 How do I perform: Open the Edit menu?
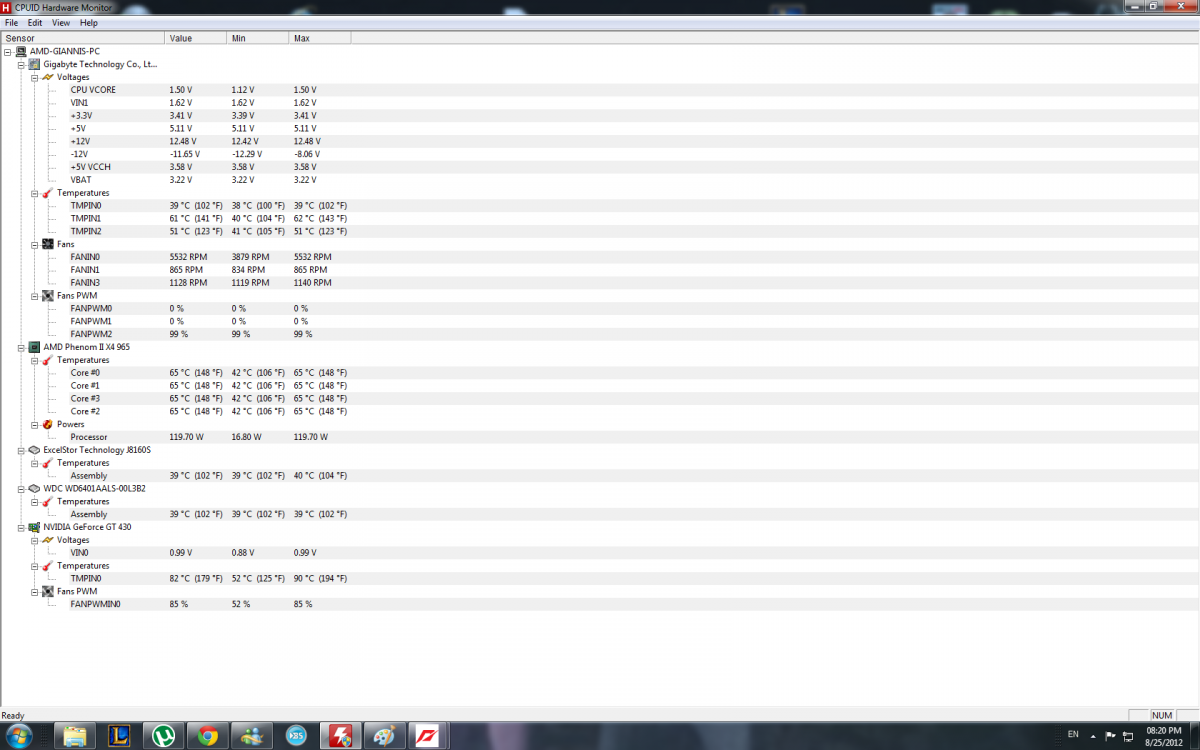pos(35,22)
